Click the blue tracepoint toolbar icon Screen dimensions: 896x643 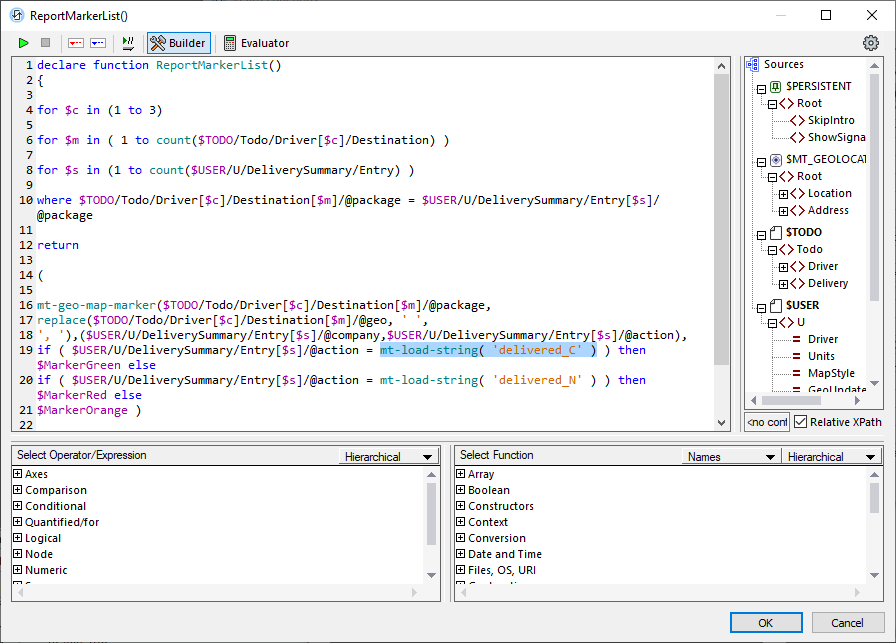pos(96,43)
